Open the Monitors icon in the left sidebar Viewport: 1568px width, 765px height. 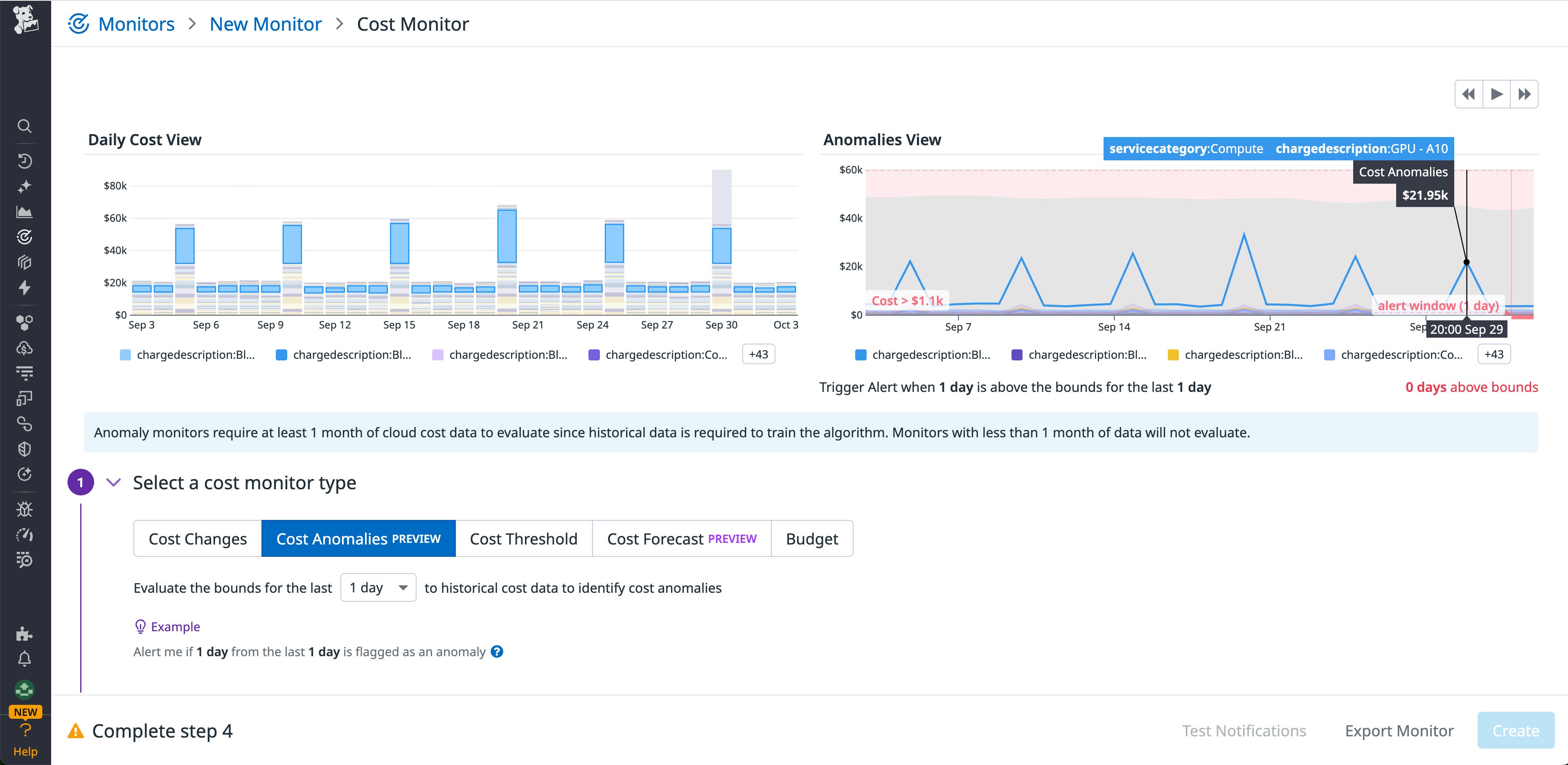(x=25, y=237)
